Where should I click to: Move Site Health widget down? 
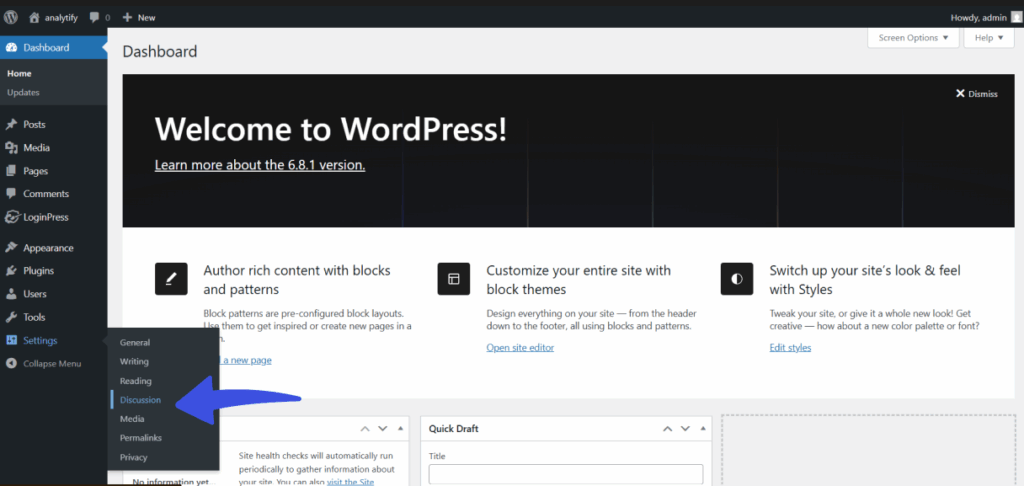pyautogui.click(x=383, y=429)
